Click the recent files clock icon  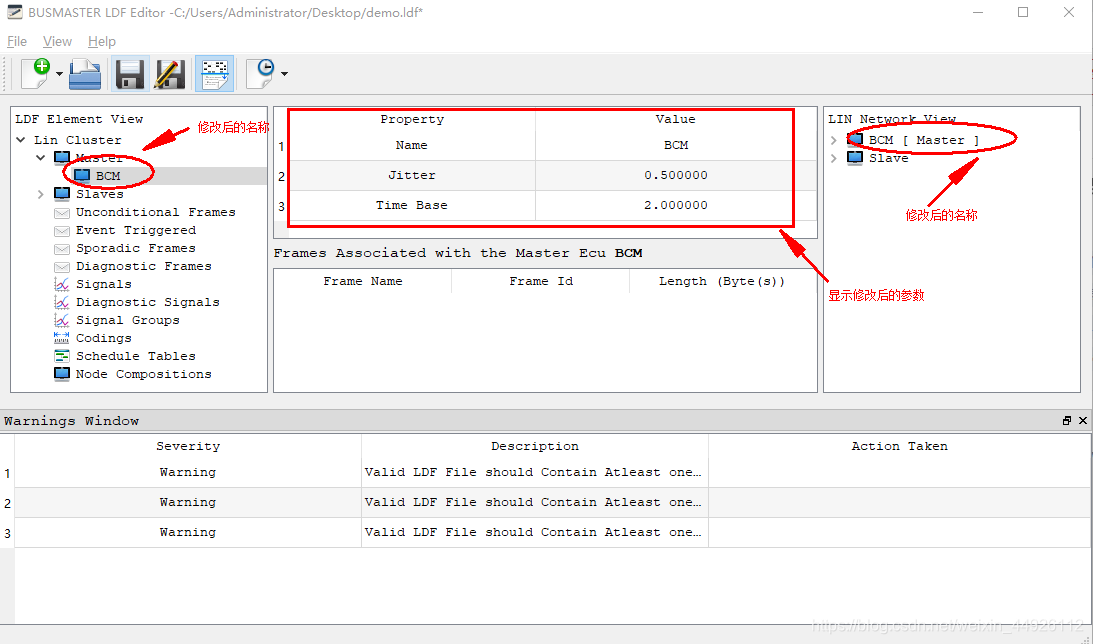click(x=261, y=73)
